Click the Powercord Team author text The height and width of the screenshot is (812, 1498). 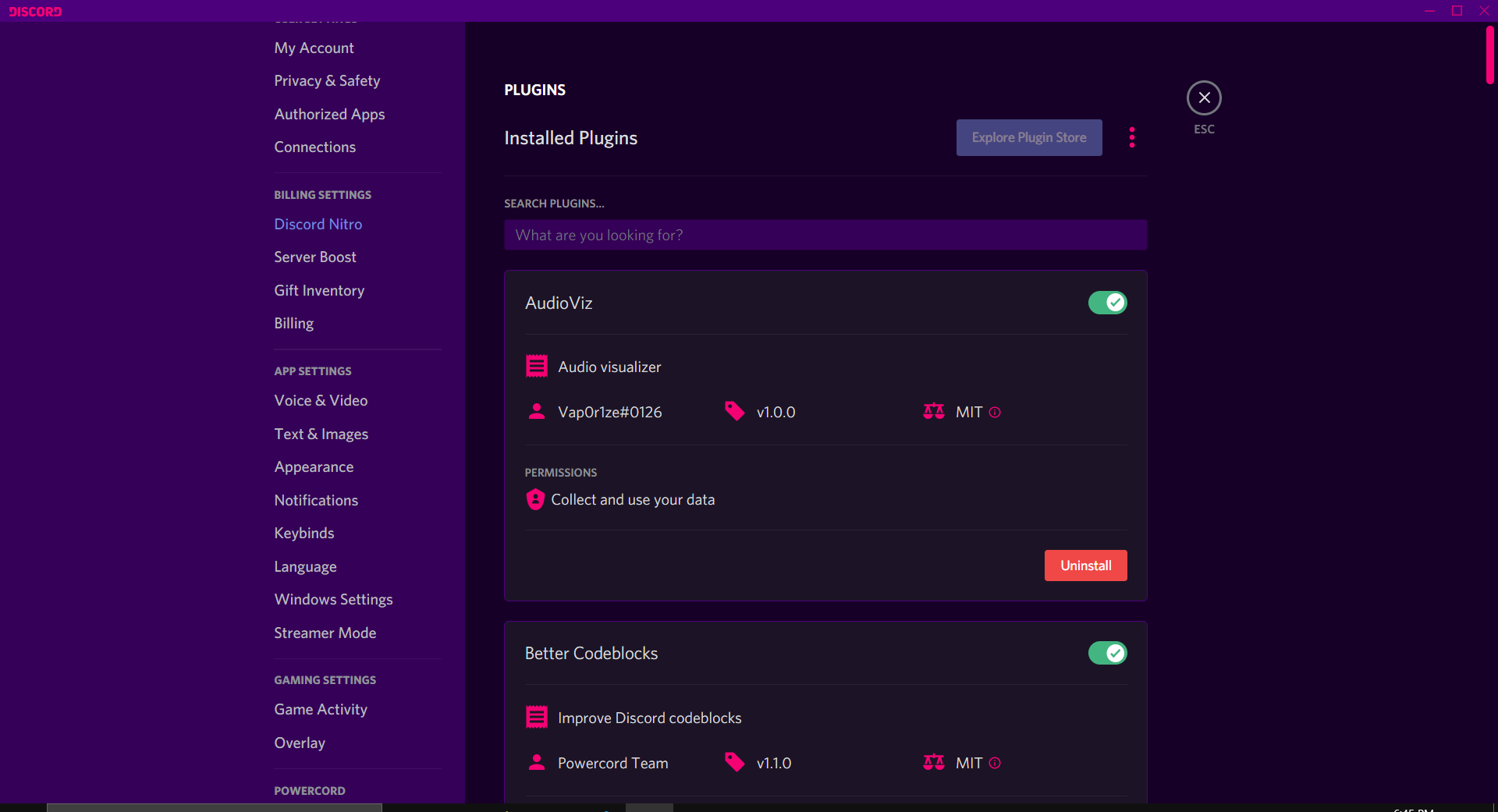(x=613, y=763)
